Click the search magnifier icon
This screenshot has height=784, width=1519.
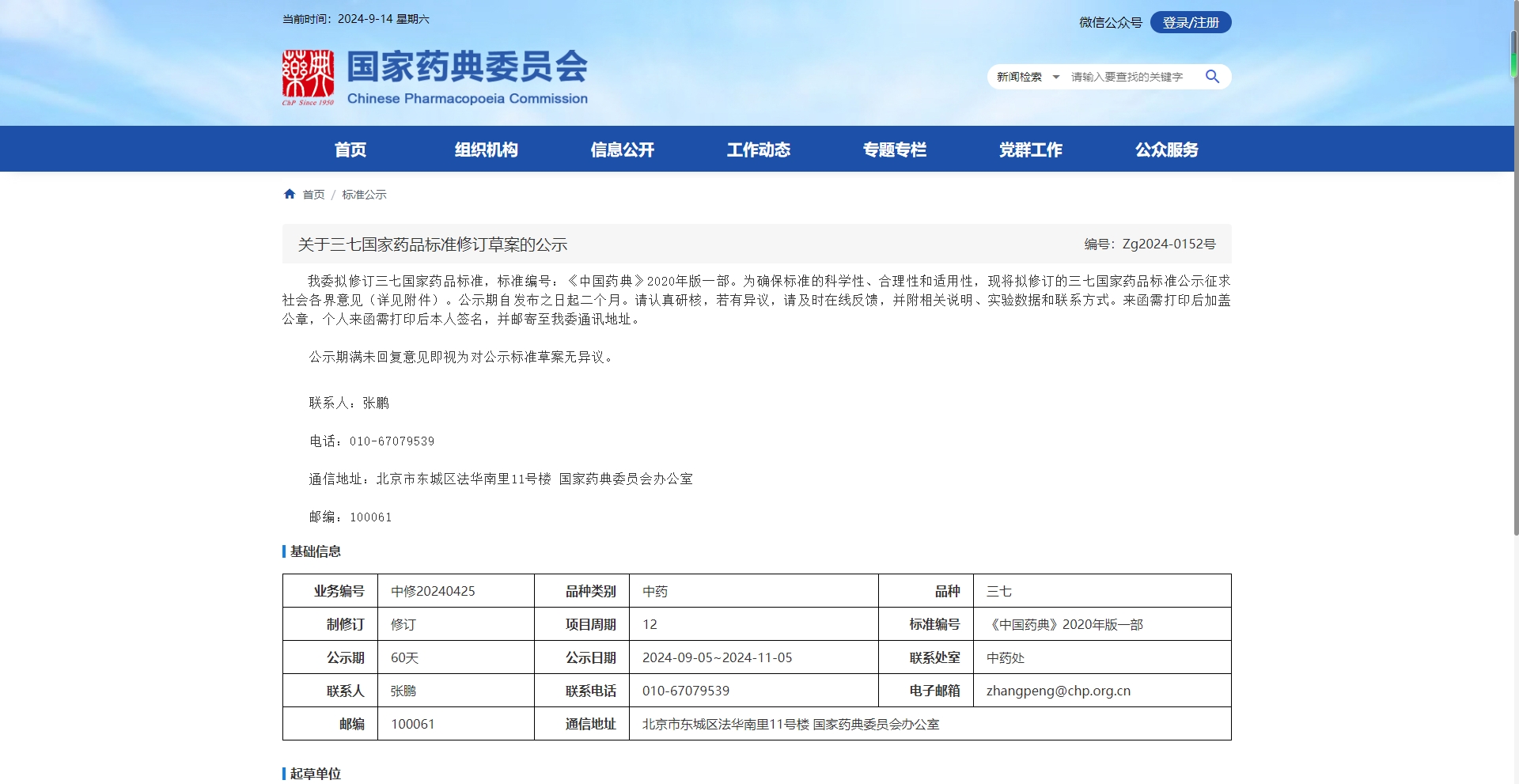1212,77
